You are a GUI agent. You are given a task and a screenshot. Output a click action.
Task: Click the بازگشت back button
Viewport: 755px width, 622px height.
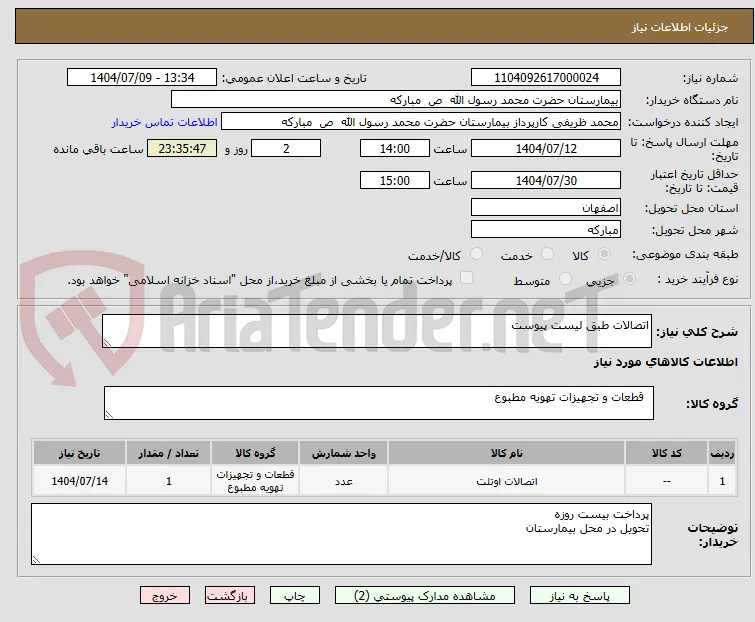coord(230,596)
